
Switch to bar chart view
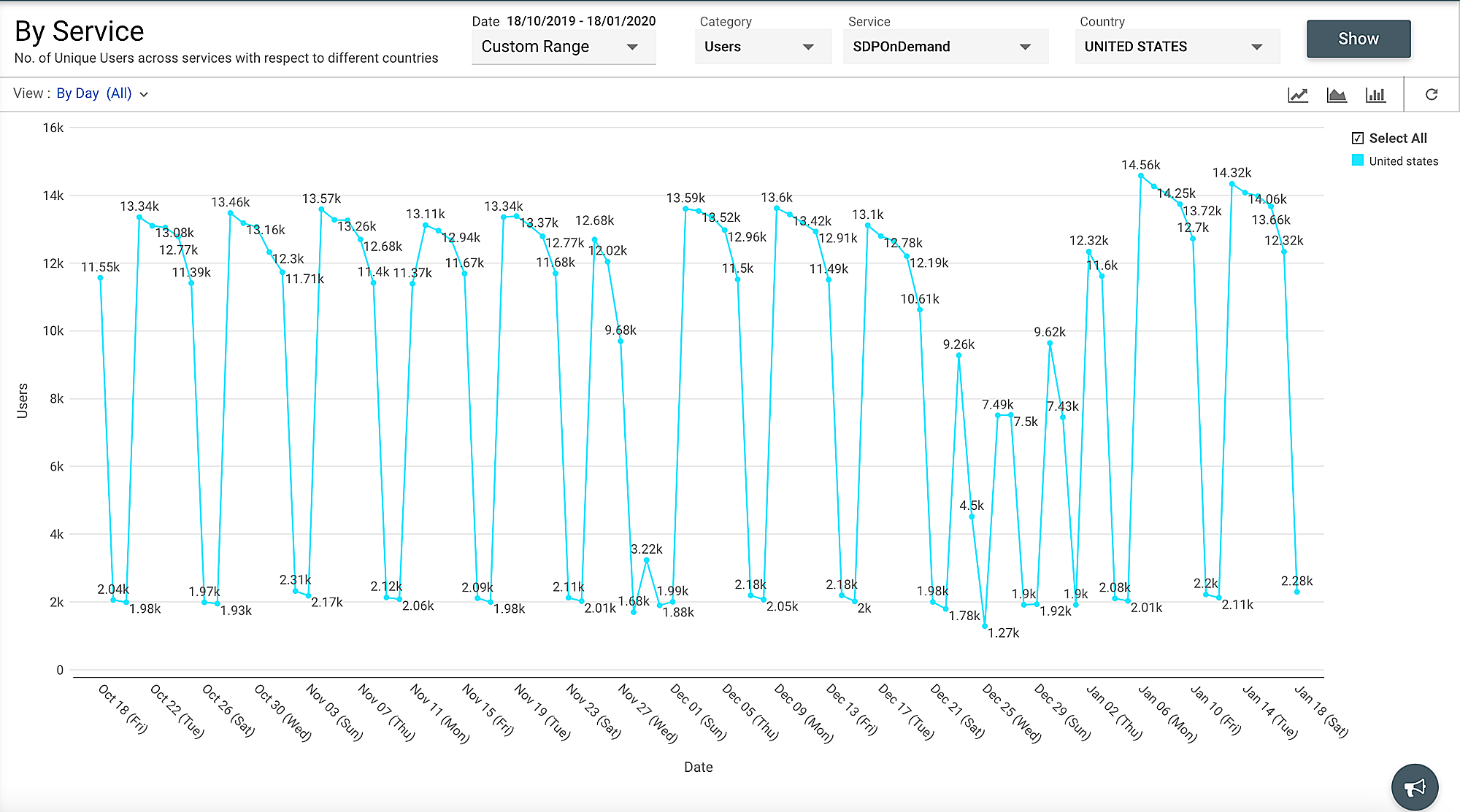[1376, 94]
